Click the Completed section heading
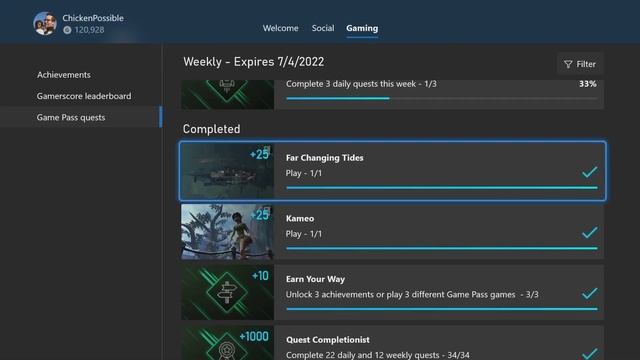The width and height of the screenshot is (640, 360). (x=211, y=129)
